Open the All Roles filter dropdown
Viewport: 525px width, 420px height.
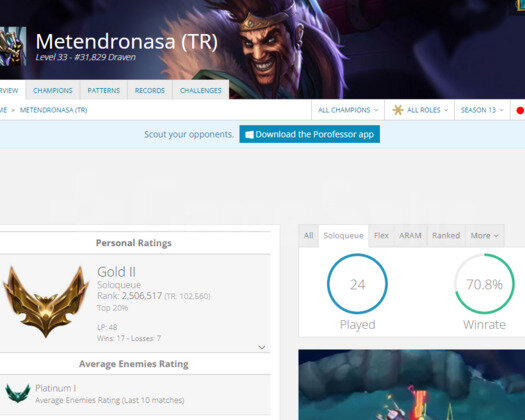click(420, 110)
